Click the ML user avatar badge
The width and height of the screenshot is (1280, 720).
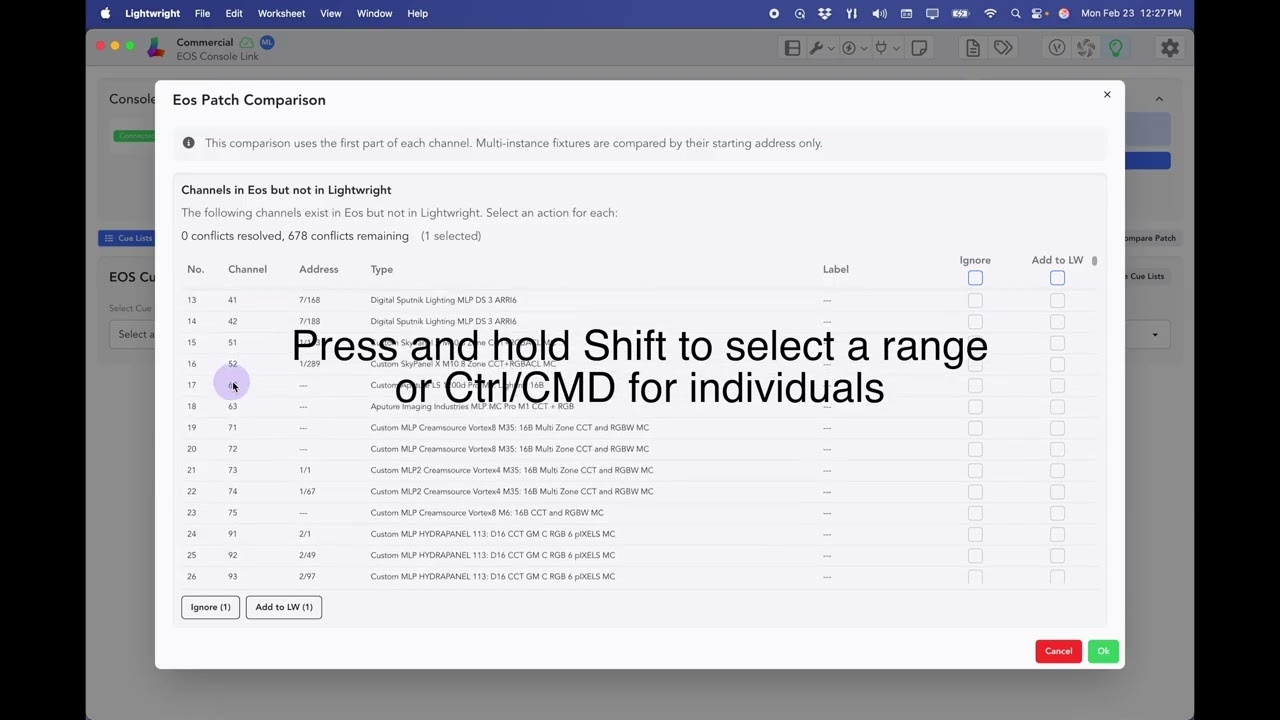pyautogui.click(x=267, y=42)
